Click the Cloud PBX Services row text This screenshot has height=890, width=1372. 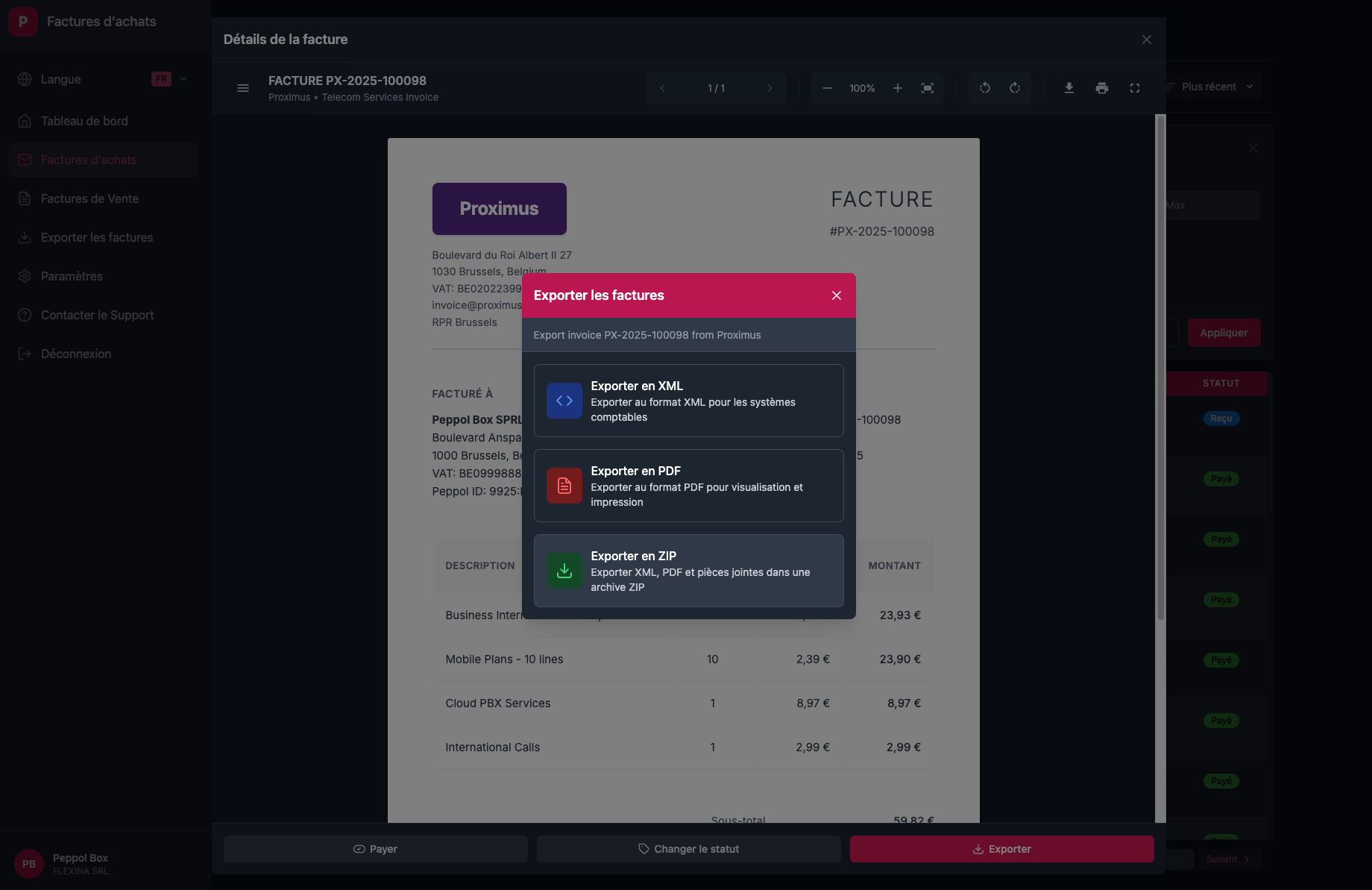pos(498,703)
